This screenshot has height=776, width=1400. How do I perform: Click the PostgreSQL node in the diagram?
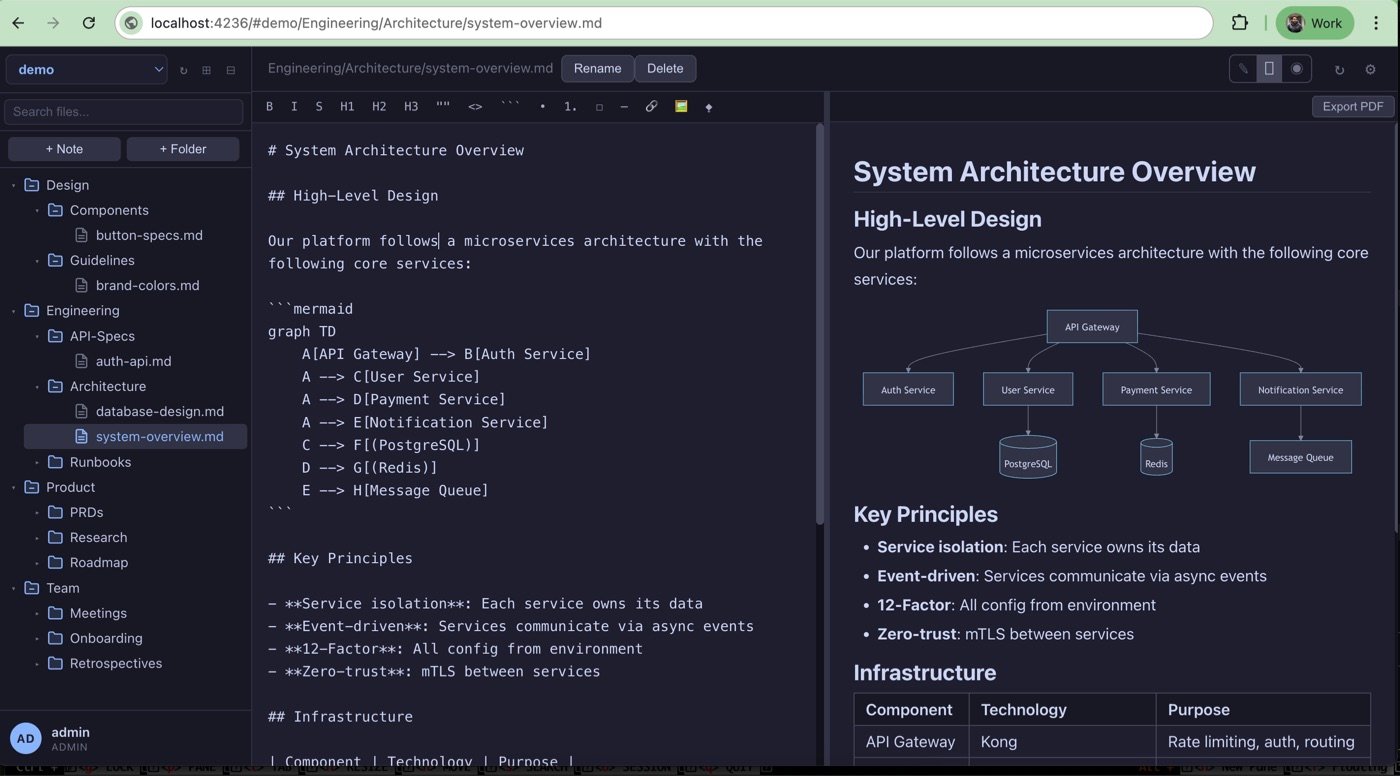(1028, 456)
